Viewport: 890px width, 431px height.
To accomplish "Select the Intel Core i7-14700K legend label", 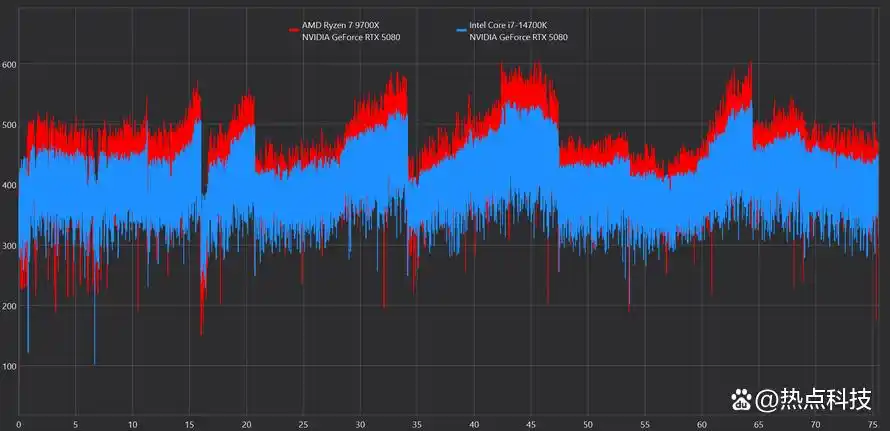I will (x=508, y=25).
